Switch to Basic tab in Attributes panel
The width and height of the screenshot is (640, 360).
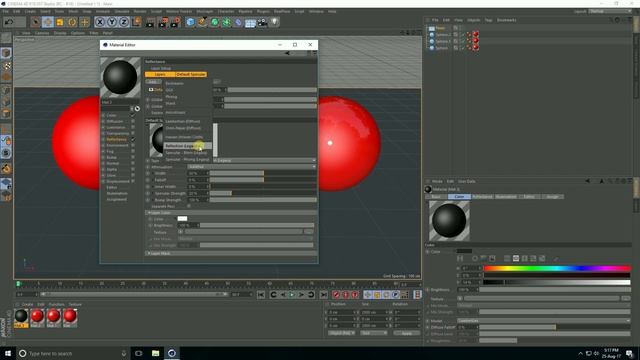(x=436, y=197)
